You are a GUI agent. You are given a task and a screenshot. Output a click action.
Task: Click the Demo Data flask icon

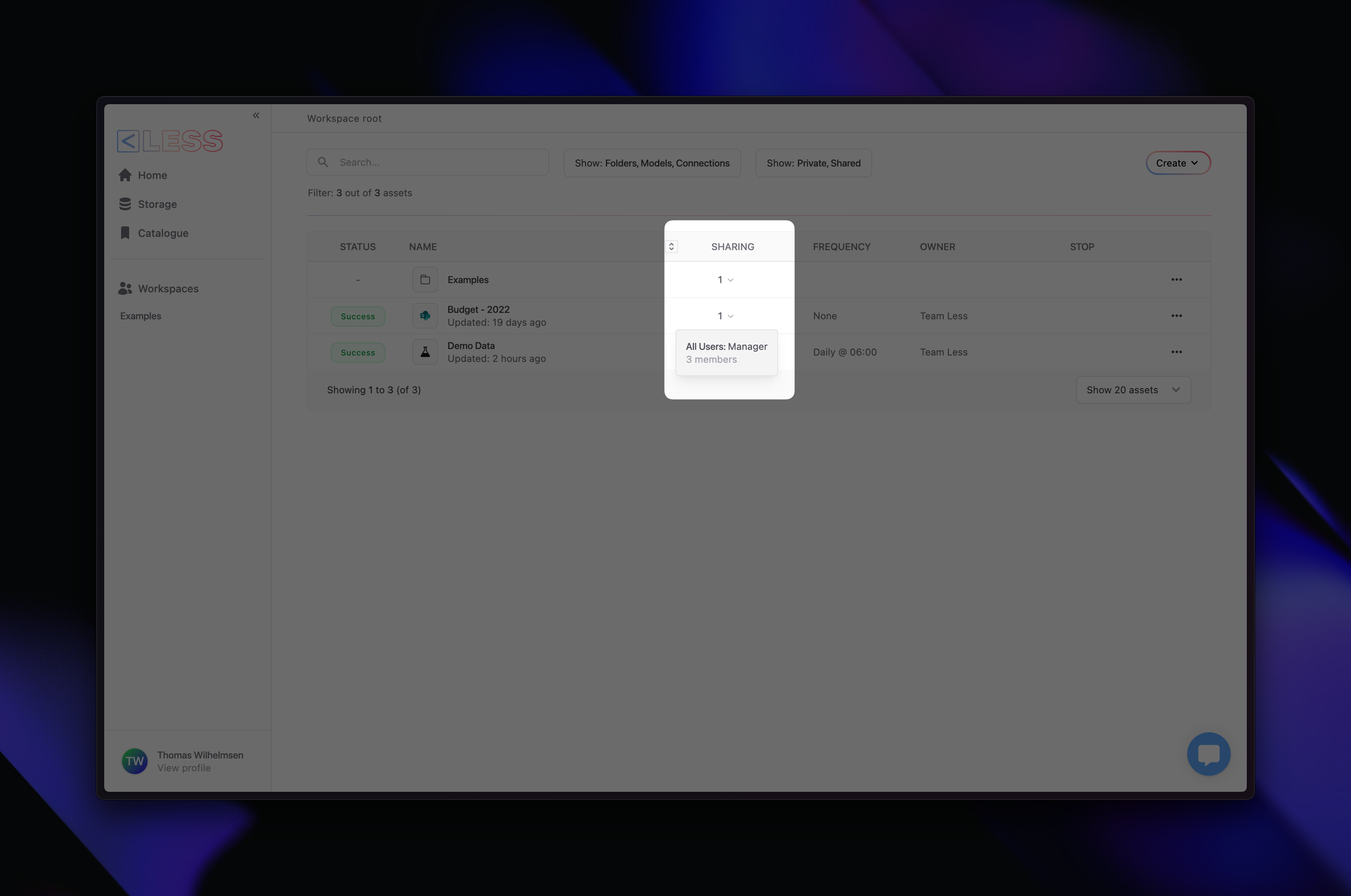[425, 352]
